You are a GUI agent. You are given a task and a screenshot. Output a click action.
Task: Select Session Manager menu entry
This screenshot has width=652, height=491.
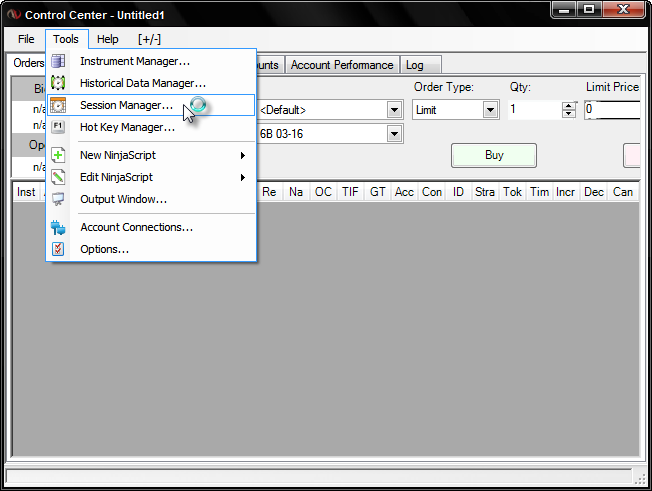(151, 105)
